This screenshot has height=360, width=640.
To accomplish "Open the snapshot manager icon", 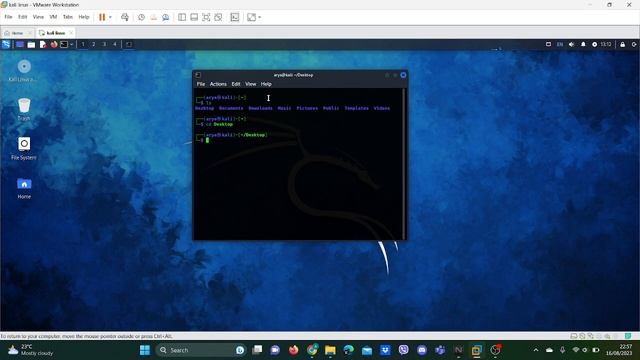I will pyautogui.click(x=166, y=17).
